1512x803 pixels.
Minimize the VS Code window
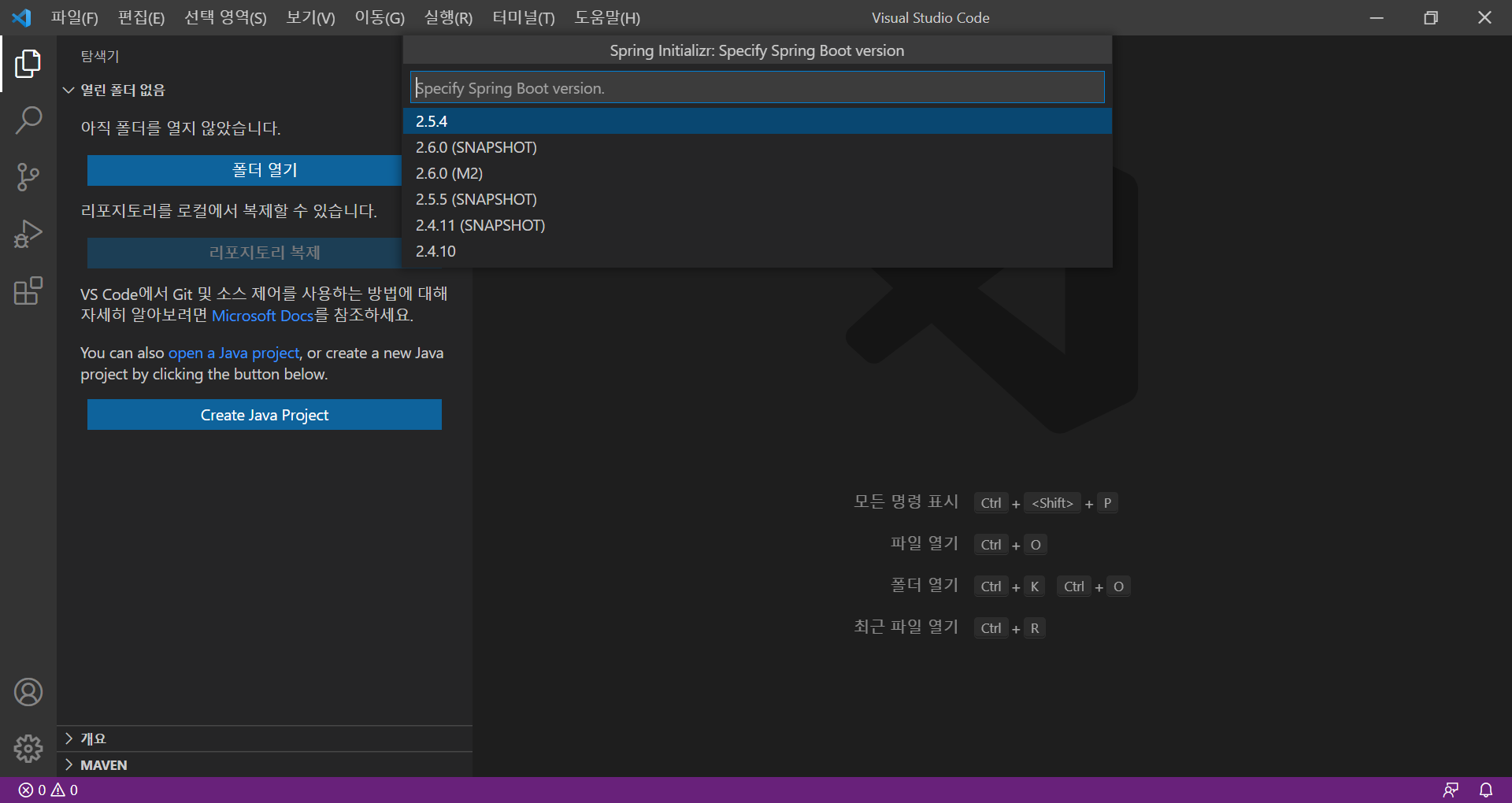coord(1377,17)
